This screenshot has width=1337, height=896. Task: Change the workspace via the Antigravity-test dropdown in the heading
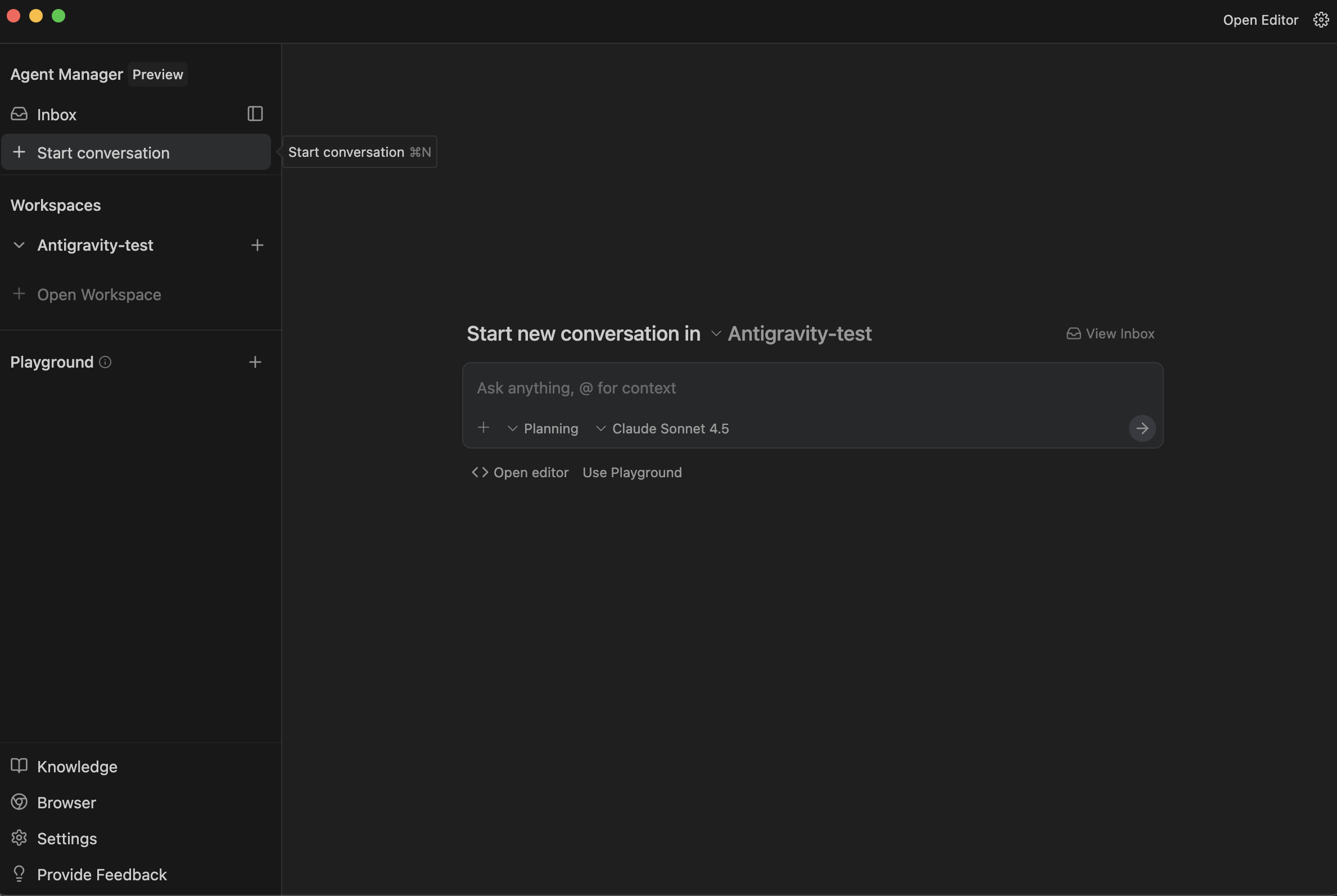(792, 334)
